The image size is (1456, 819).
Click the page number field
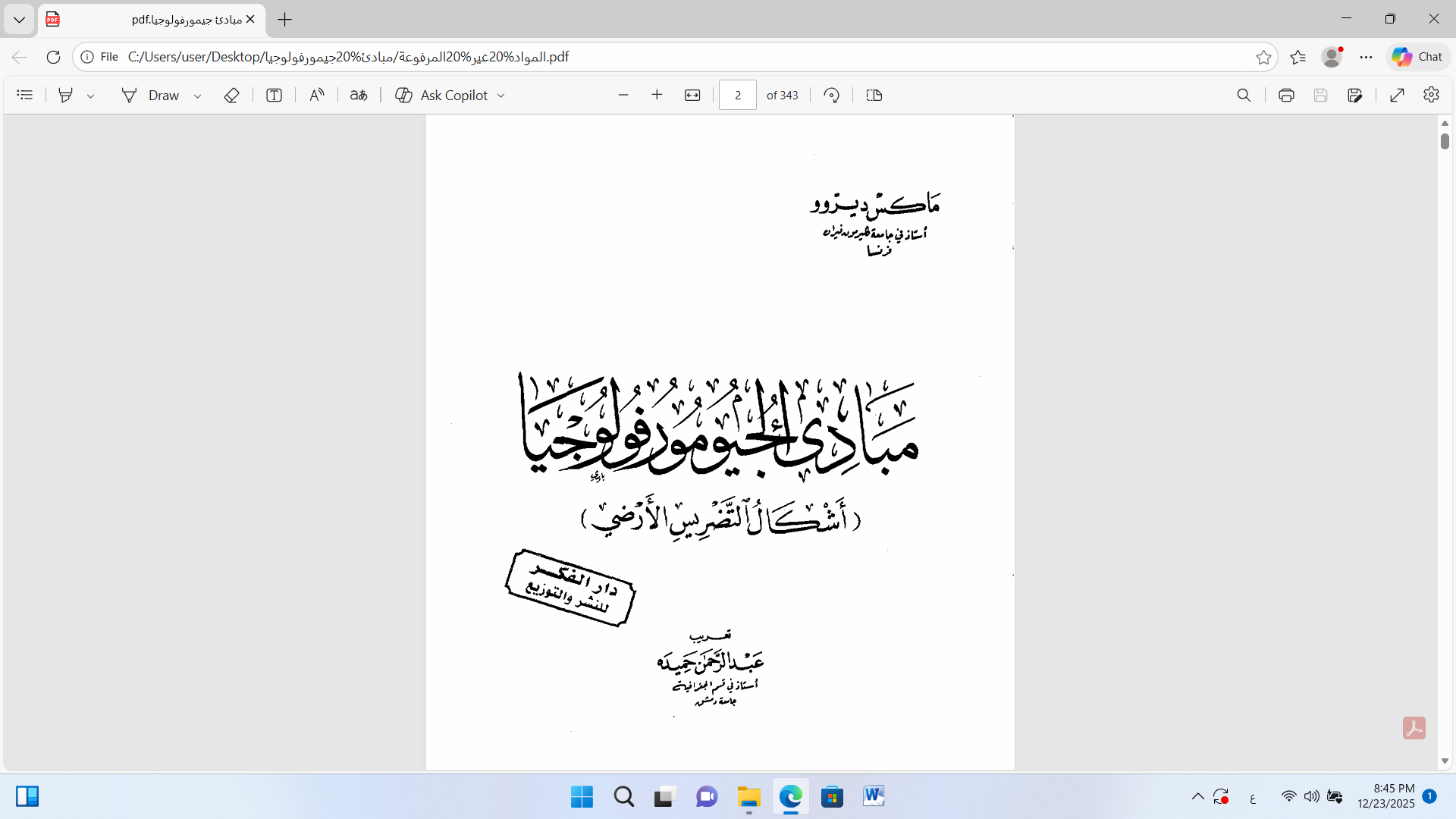tap(738, 95)
